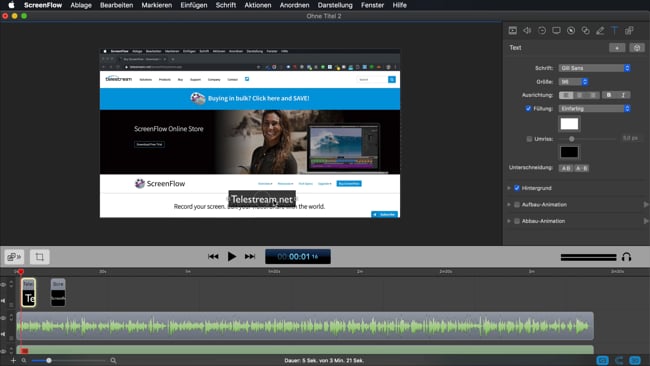Open the canvas multi-window options button

click(14, 257)
